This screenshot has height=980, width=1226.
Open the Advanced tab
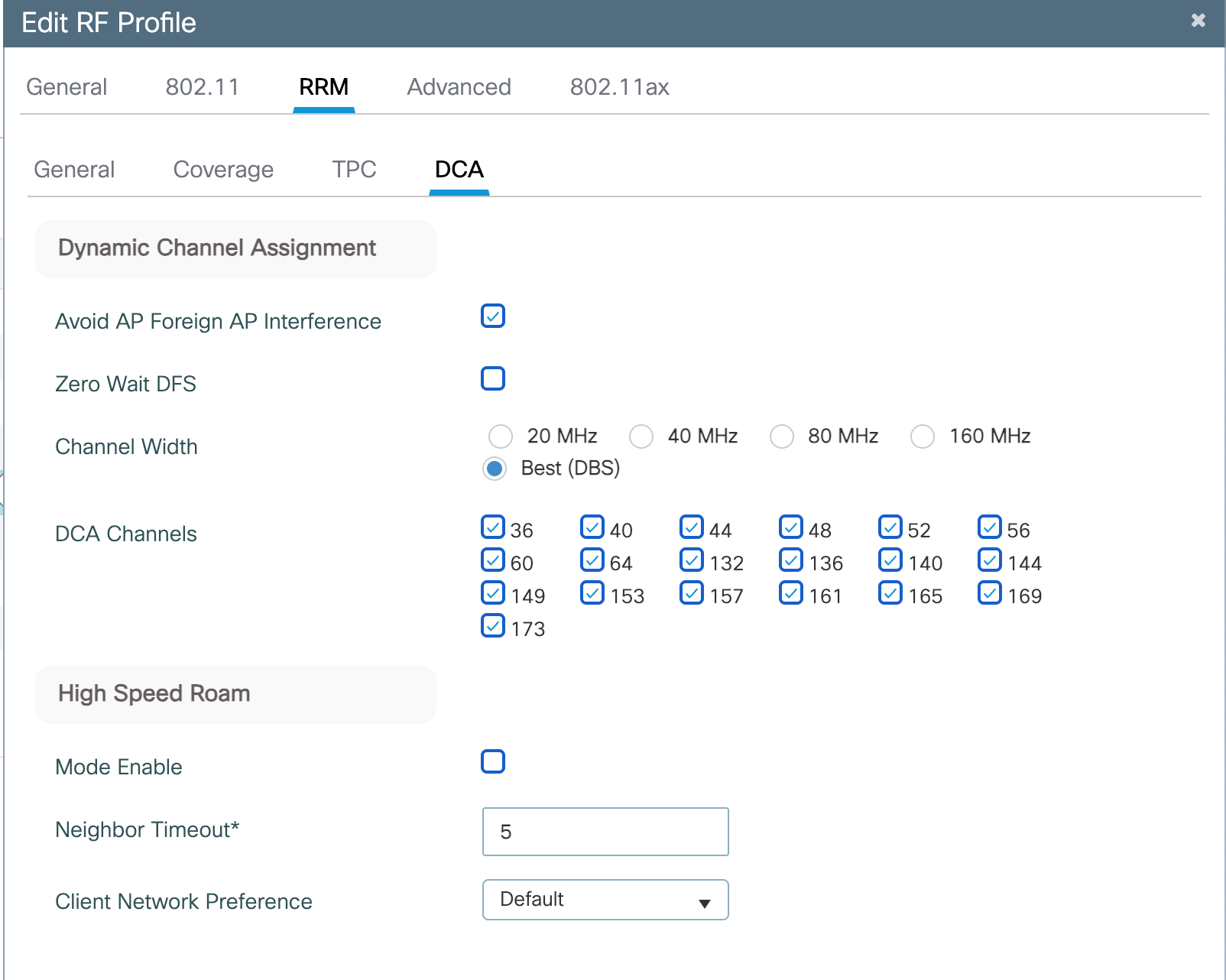459,87
